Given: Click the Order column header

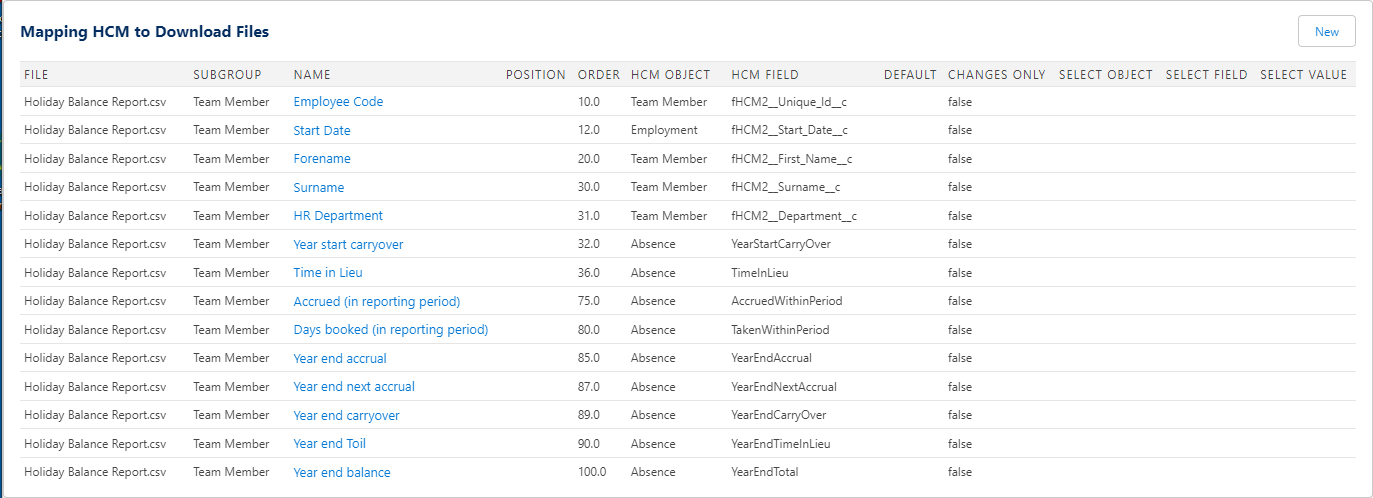Looking at the screenshot, I should pos(599,75).
